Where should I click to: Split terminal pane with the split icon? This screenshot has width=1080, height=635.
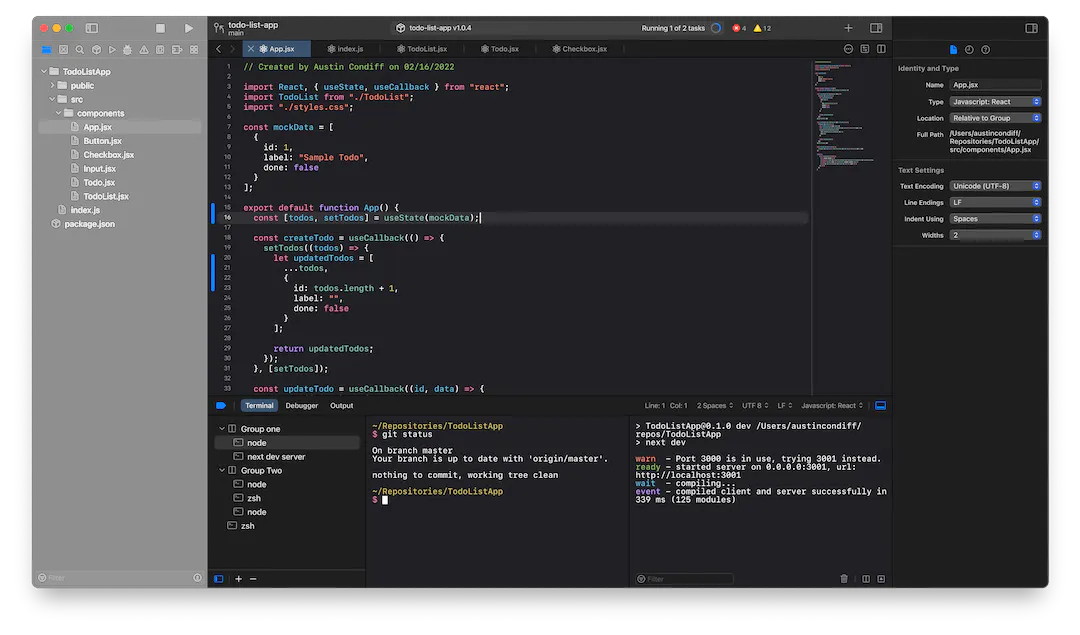pyautogui.click(x=866, y=579)
